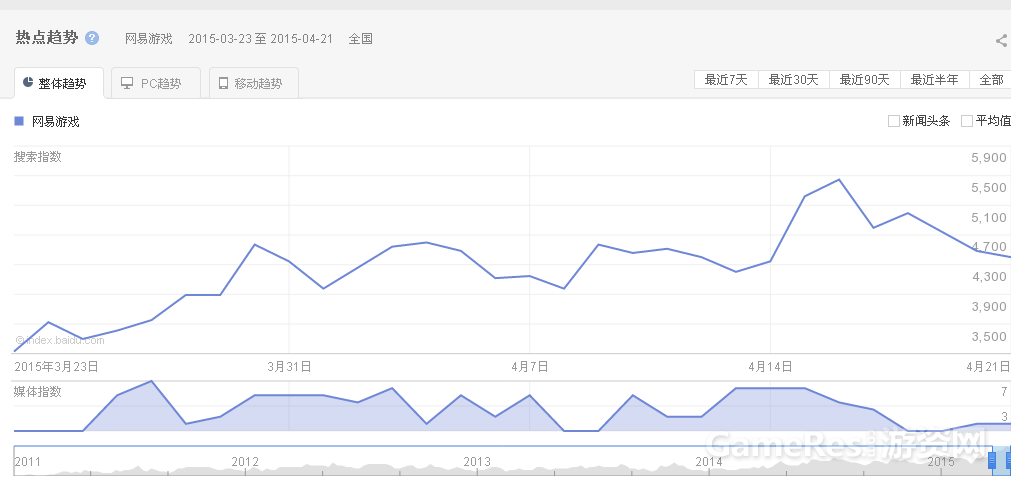1011x478 pixels.
Task: Enable the 平均值 checkbox
Action: [x=967, y=121]
